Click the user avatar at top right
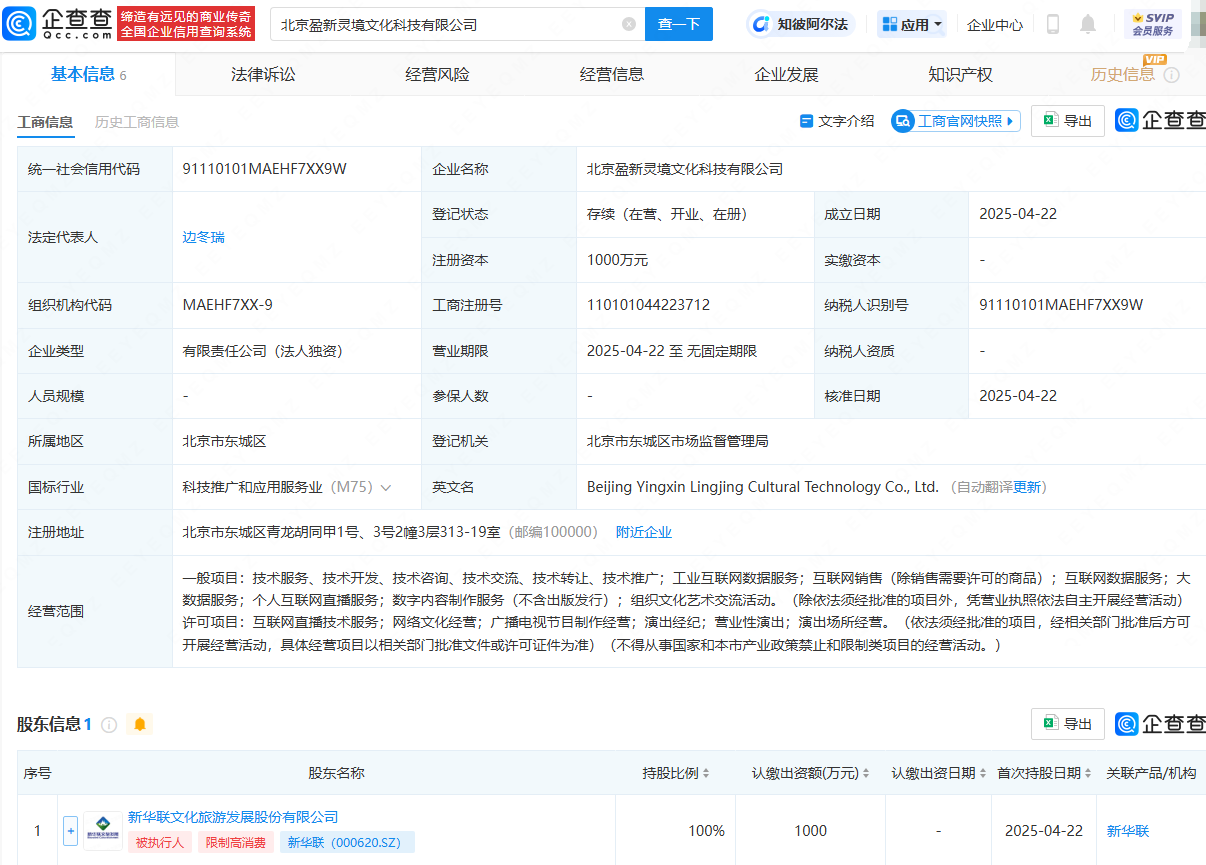The image size is (1206, 865). [1198, 24]
